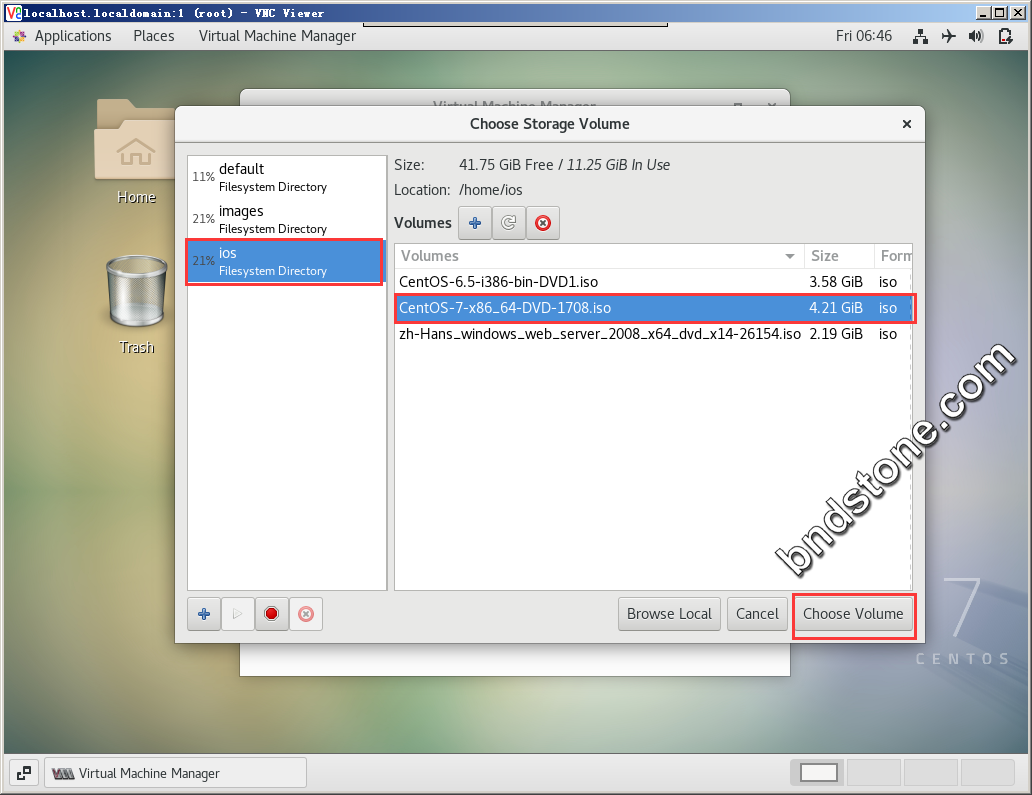Switch to the first workspace in pager

(818, 773)
